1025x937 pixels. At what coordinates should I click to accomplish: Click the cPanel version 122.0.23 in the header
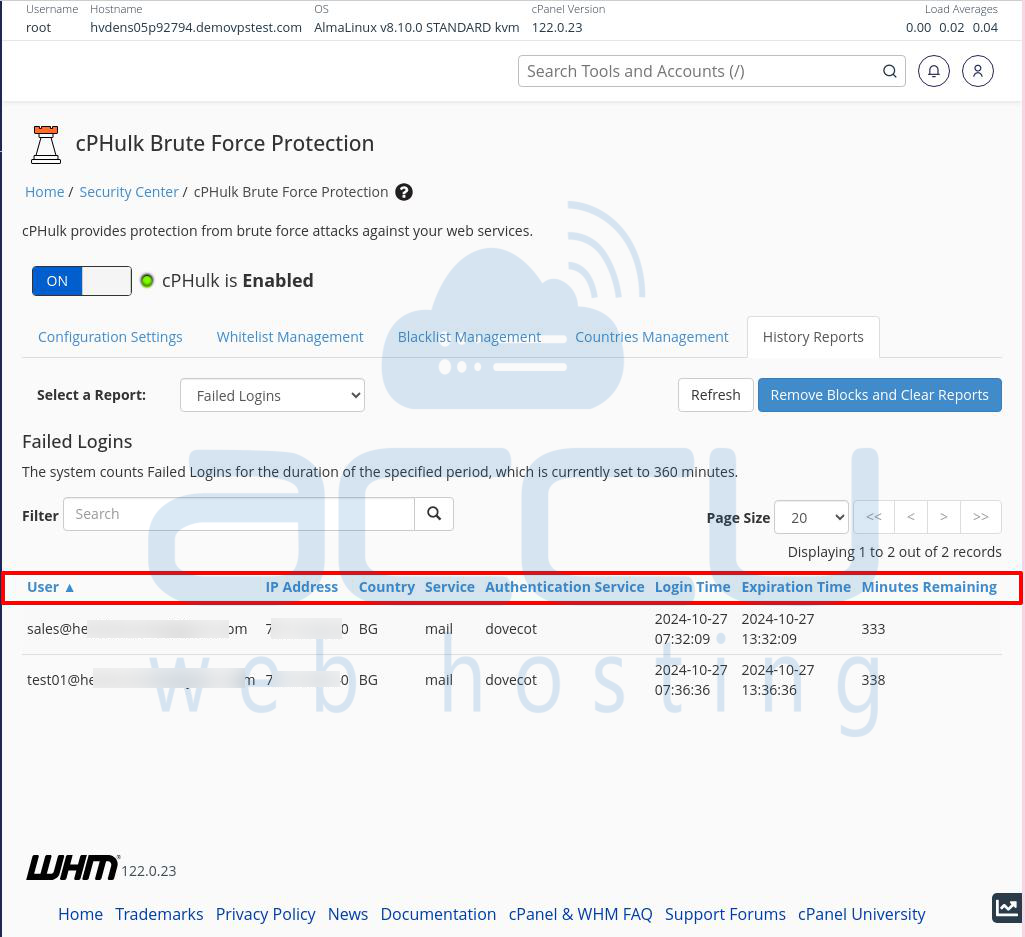[557, 27]
